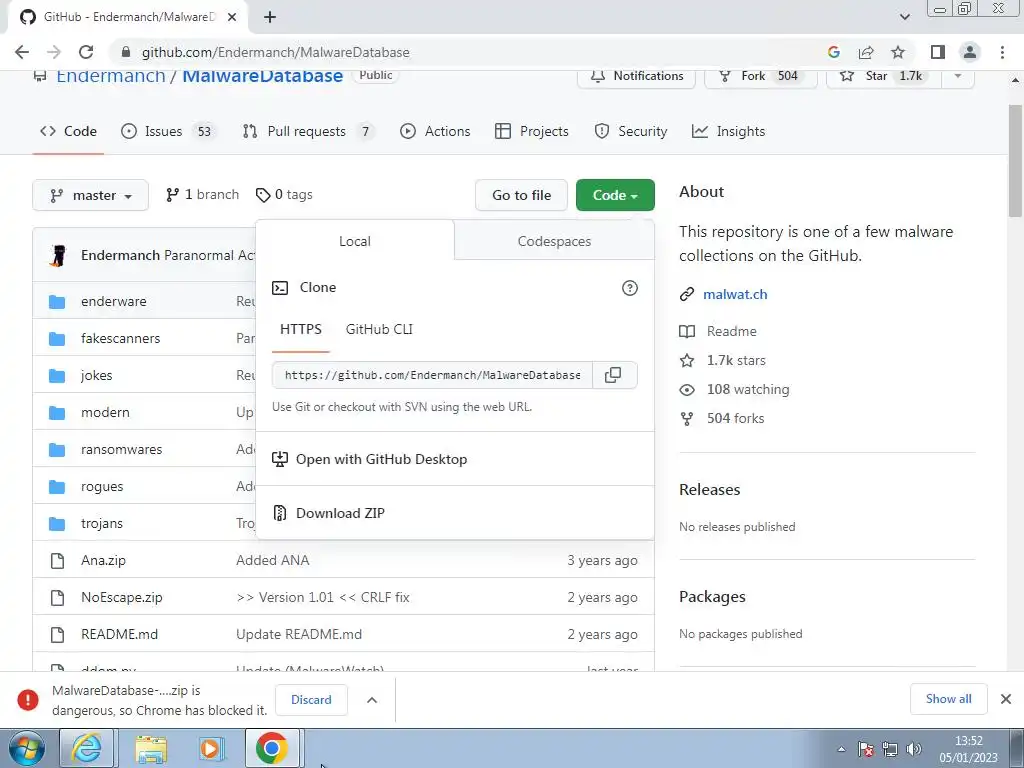Collapse the green Code dropdown button
This screenshot has height=768, width=1024.
point(615,195)
